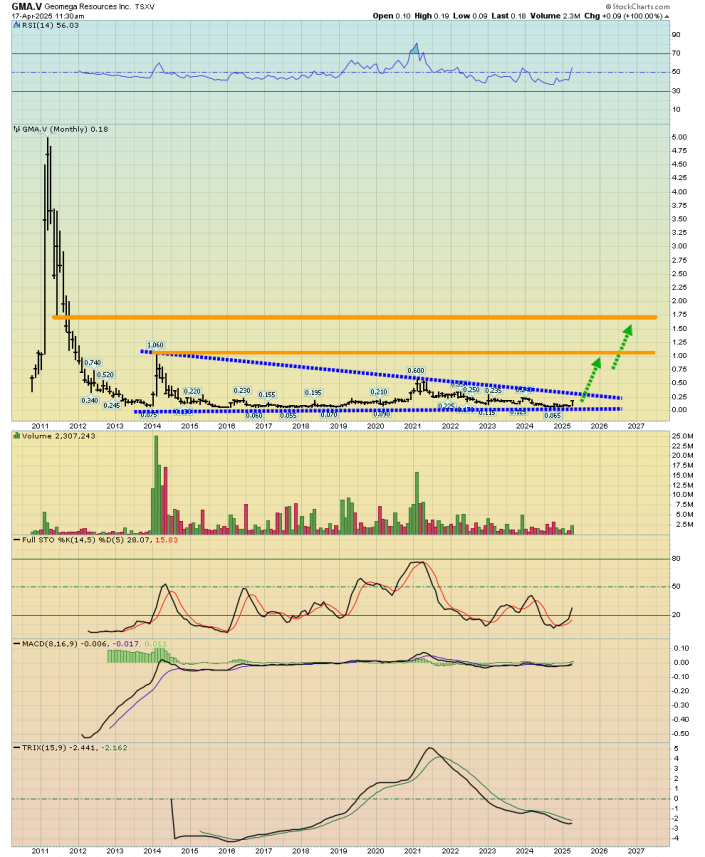Click the 1.75 price axis label
The image size is (705, 857).
click(x=679, y=315)
